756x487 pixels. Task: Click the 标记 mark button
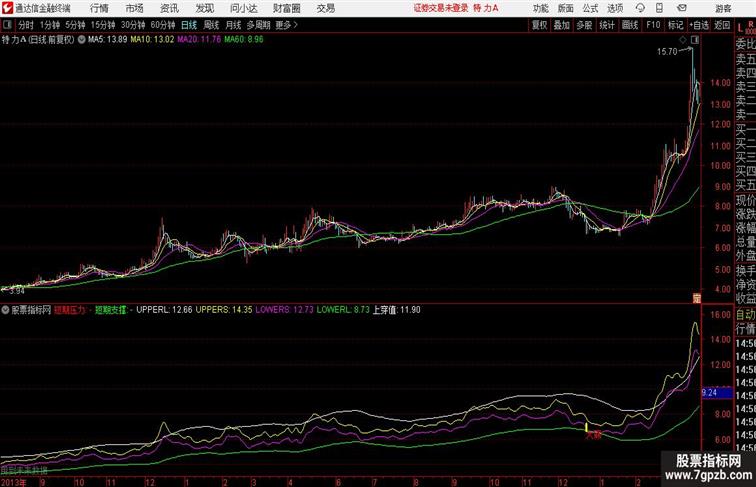coord(675,25)
